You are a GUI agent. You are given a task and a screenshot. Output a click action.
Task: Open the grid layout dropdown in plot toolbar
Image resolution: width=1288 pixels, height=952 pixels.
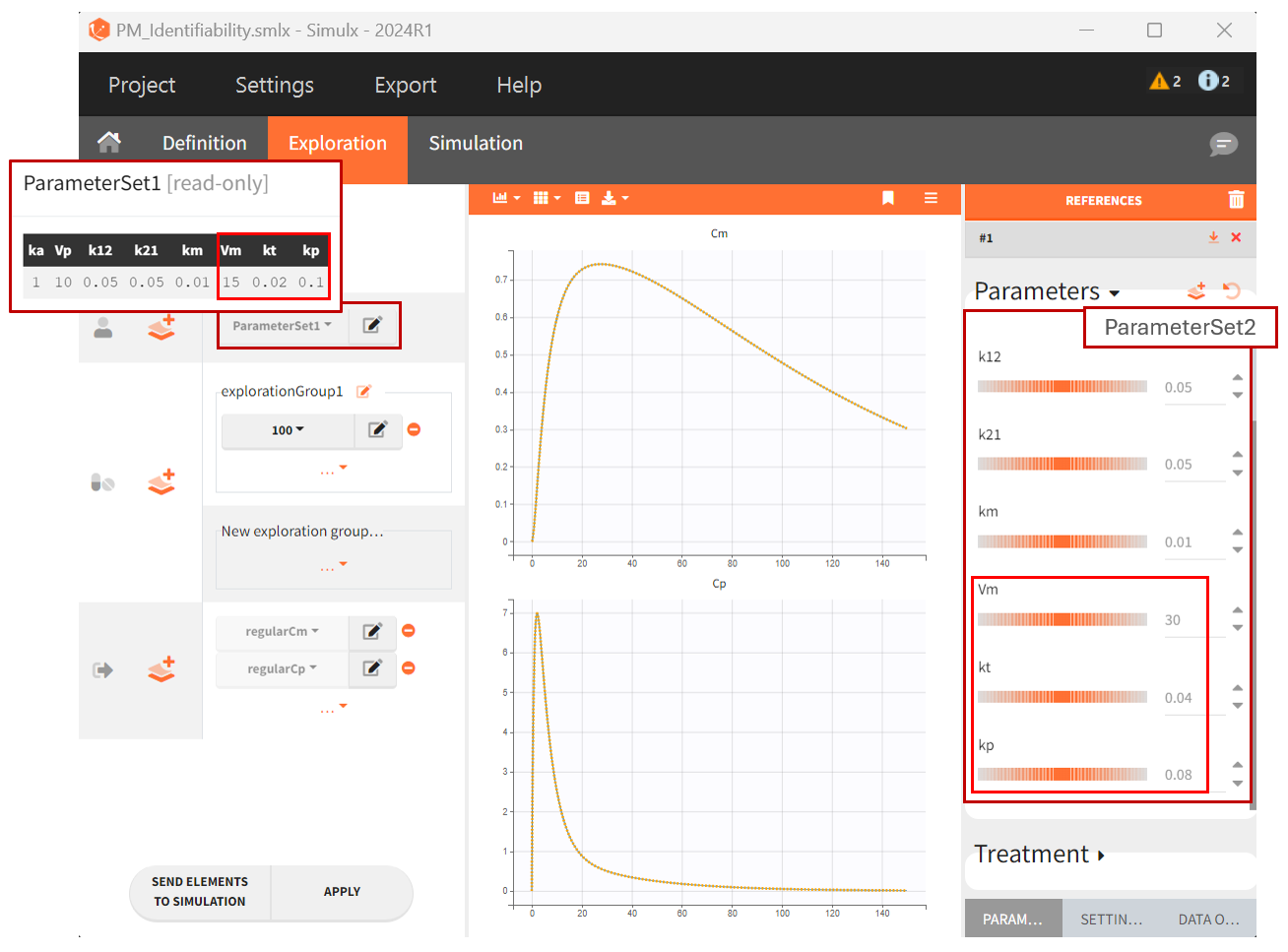pyautogui.click(x=547, y=198)
